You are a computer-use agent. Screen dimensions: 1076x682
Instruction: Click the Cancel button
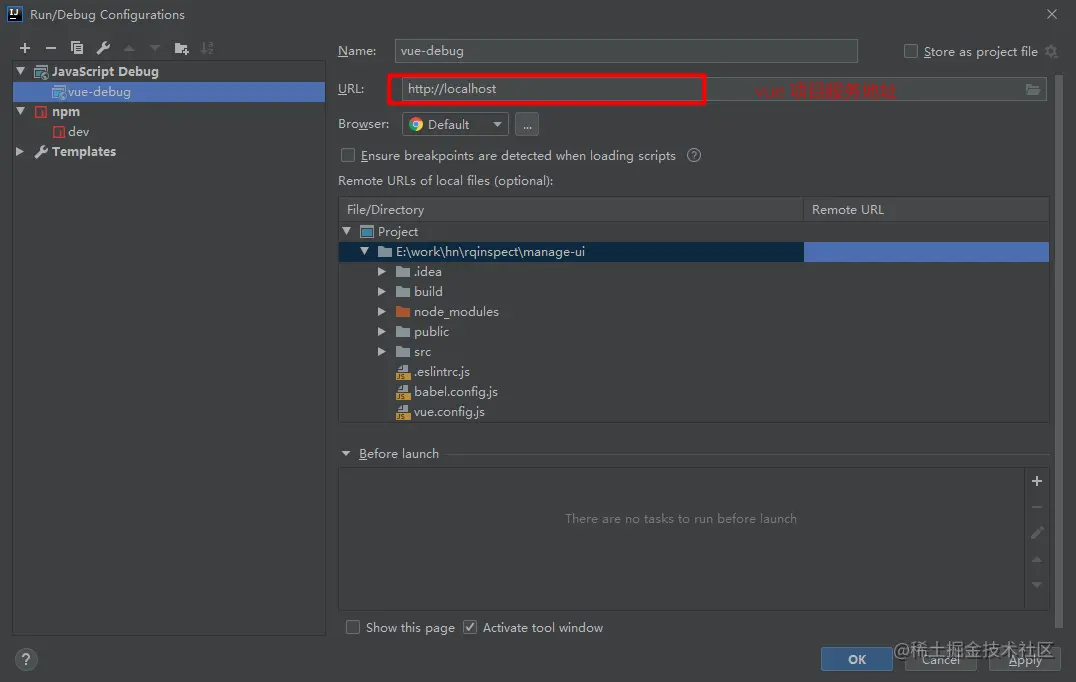point(940,659)
